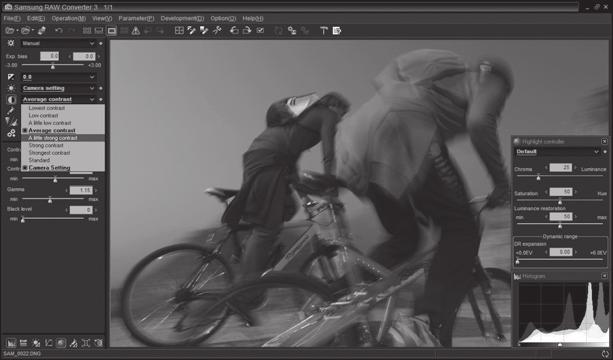The image size is (613, 360).
Task: Open the Default preset dropdown in Highlight controller
Action: coord(557,152)
